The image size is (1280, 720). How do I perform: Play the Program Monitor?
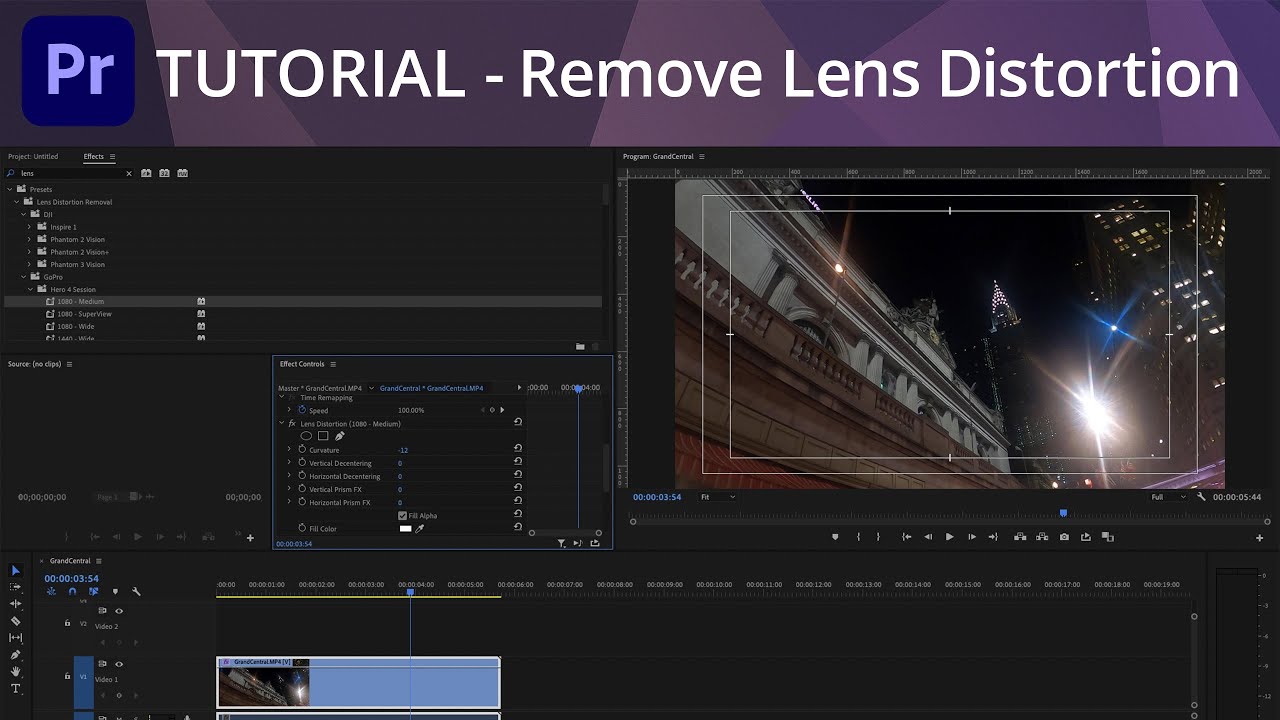[x=949, y=537]
